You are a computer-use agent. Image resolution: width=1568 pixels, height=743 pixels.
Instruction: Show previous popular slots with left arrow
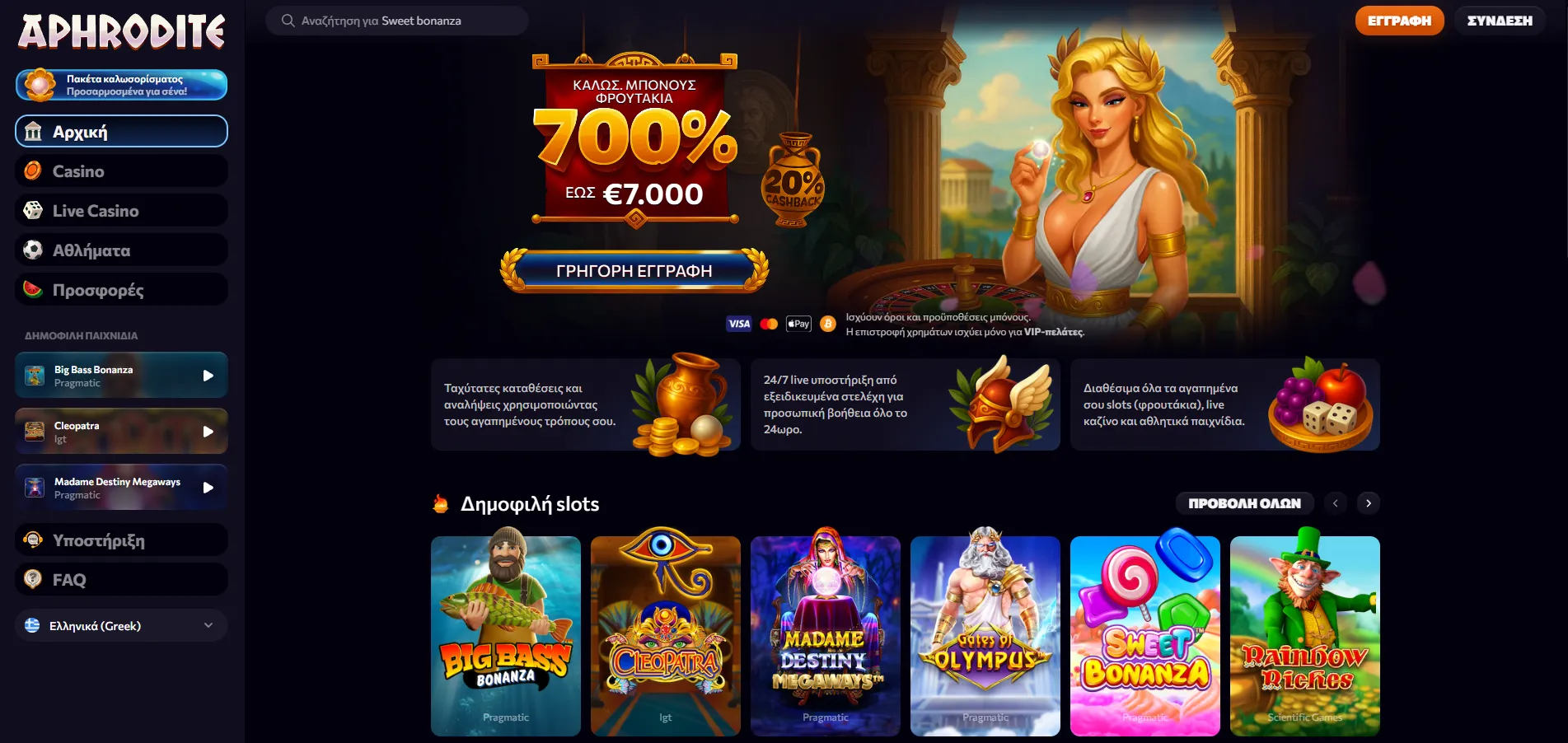click(x=1336, y=503)
